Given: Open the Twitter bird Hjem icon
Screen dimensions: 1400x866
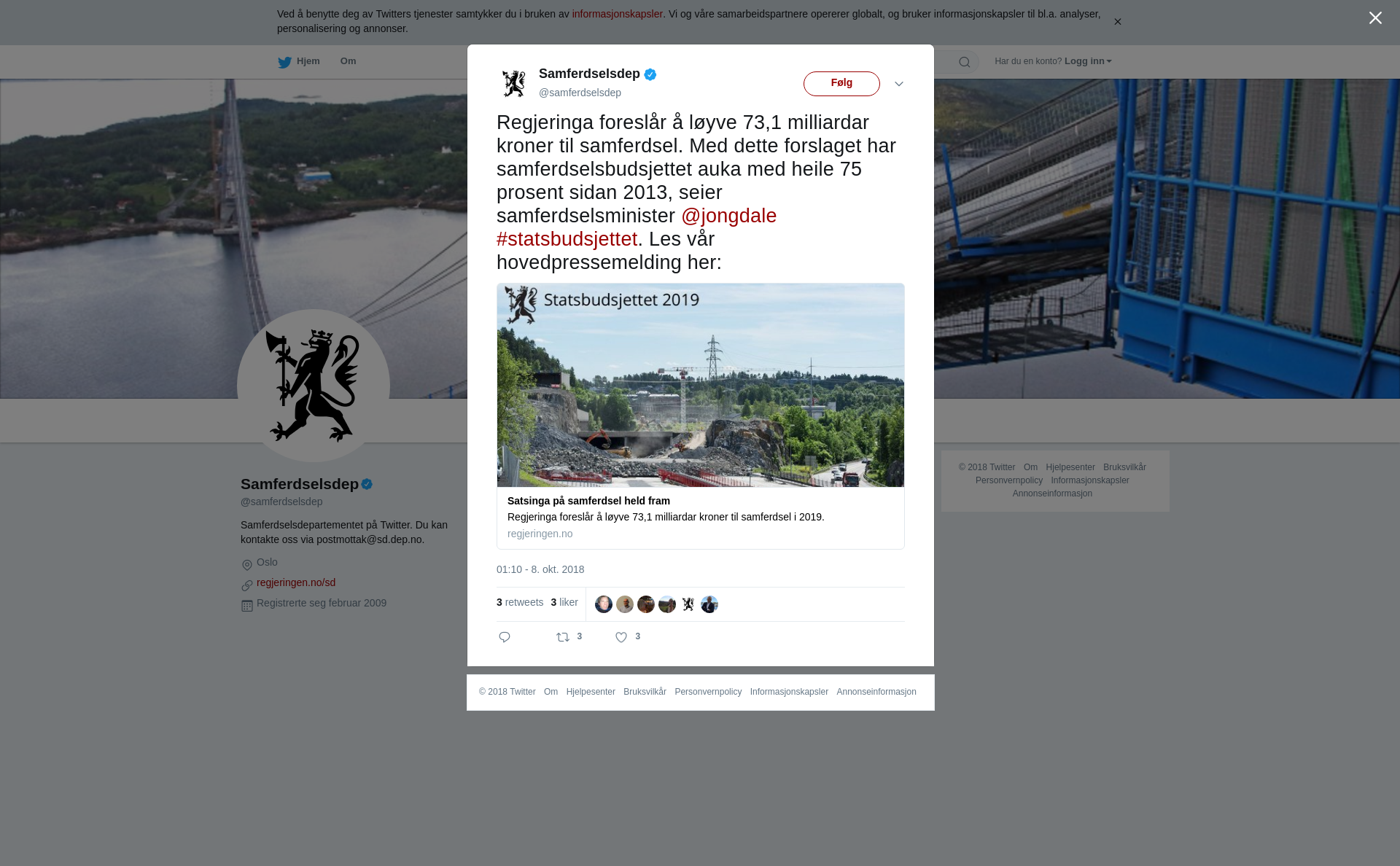Looking at the screenshot, I should pos(284,62).
